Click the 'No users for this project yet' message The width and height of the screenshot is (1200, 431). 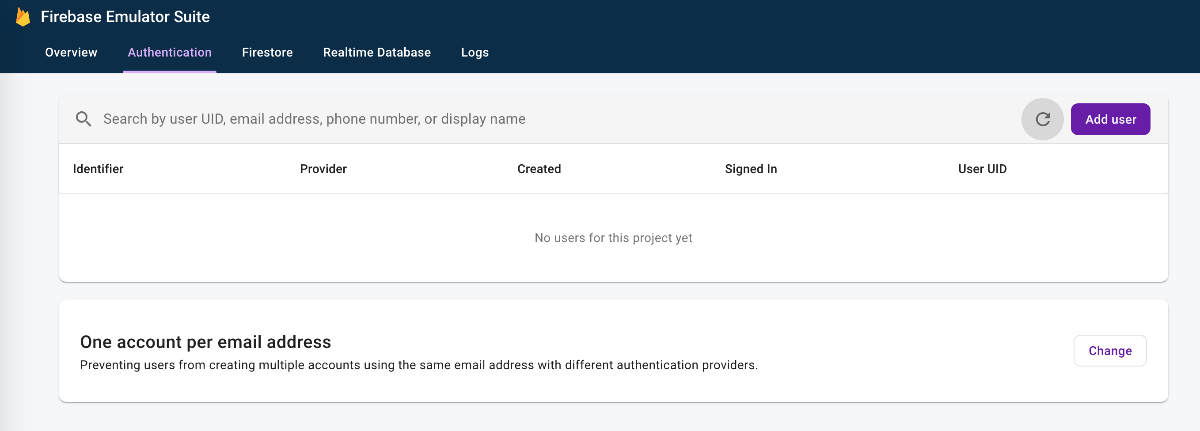click(x=614, y=238)
